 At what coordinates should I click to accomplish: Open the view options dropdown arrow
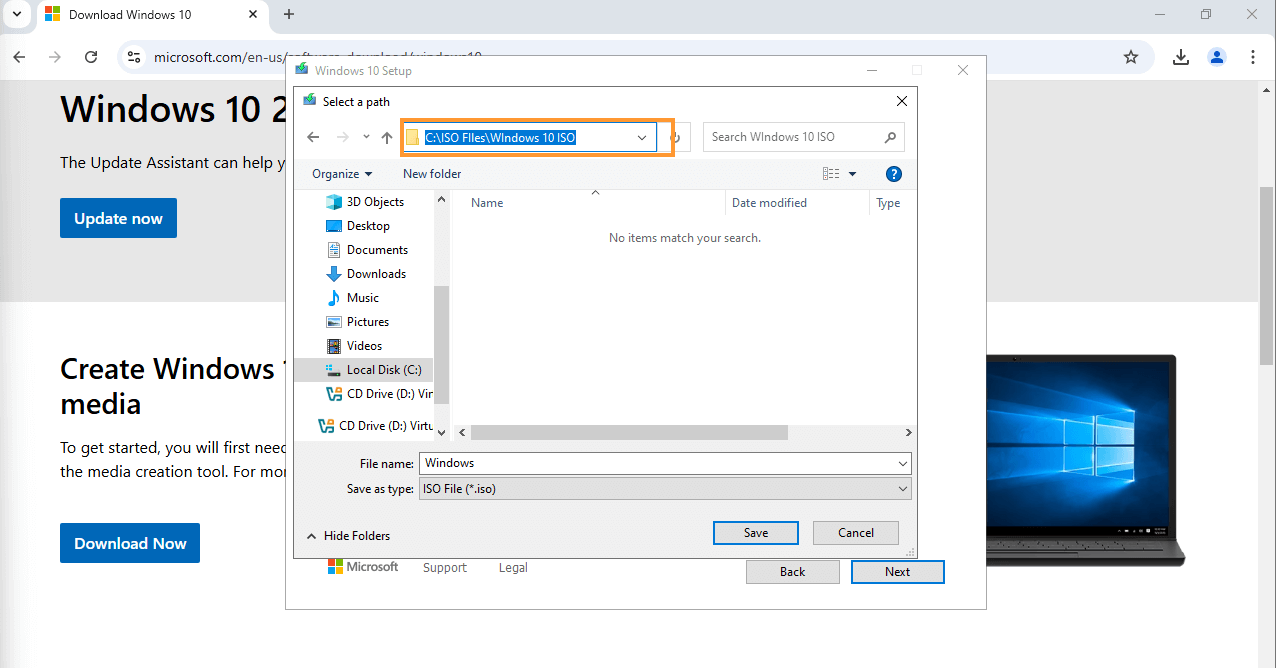(x=852, y=174)
